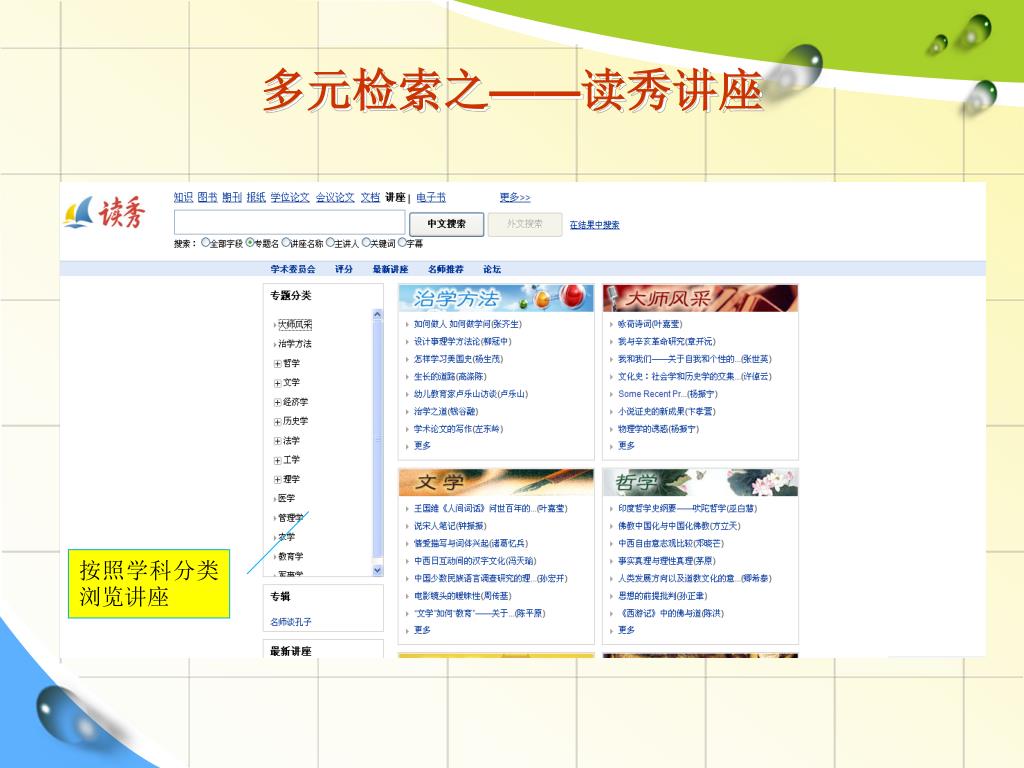
Task: Select the 主讲人 radio button
Action: (x=330, y=243)
